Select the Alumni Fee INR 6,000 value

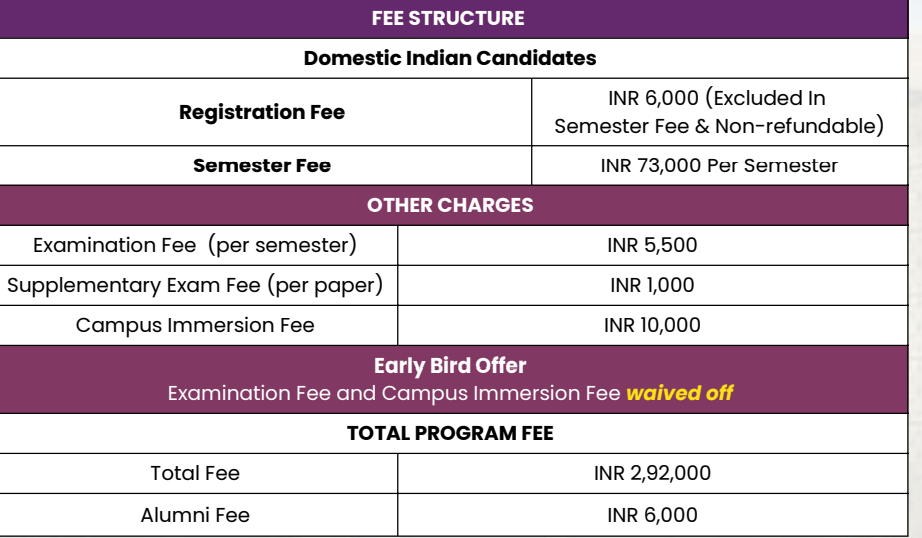tap(652, 515)
